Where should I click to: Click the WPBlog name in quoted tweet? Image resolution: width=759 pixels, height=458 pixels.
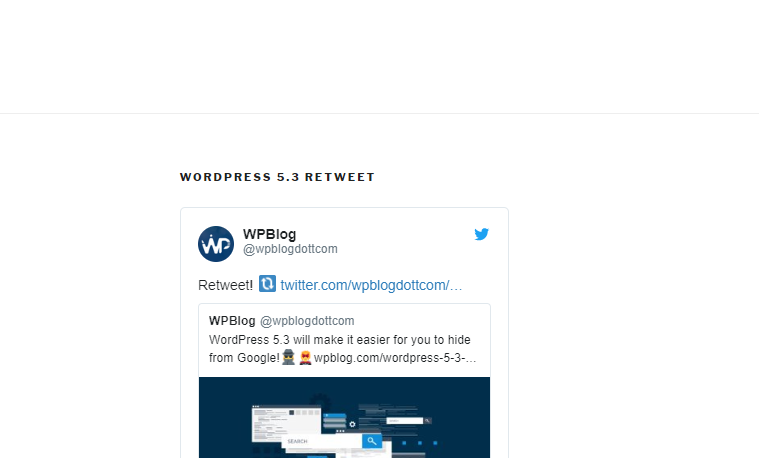coord(232,321)
